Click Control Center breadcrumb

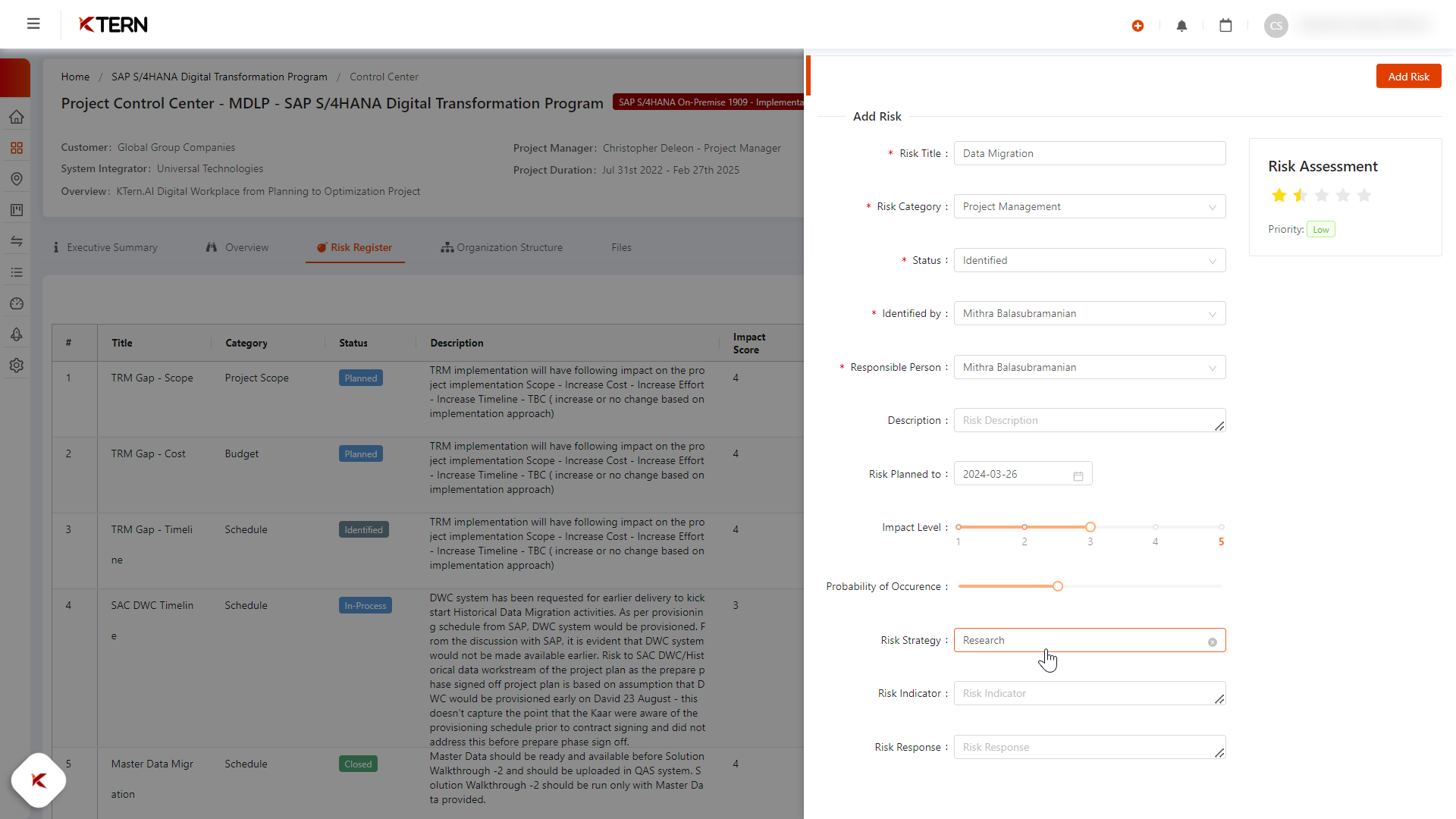click(384, 77)
